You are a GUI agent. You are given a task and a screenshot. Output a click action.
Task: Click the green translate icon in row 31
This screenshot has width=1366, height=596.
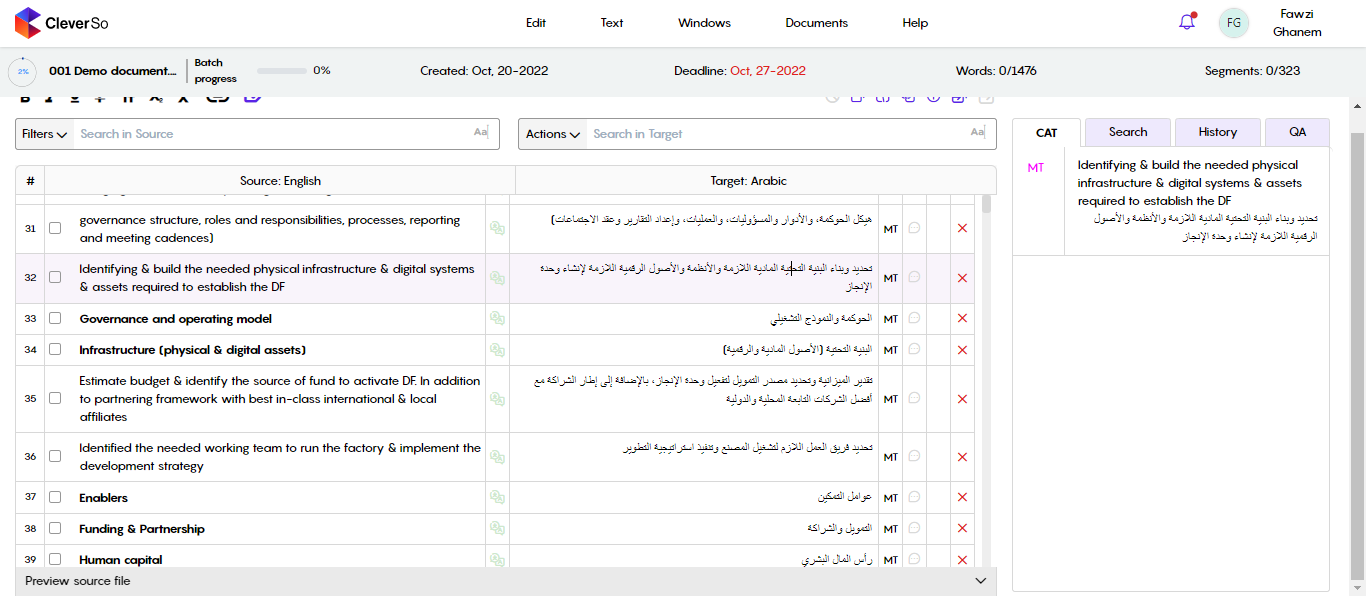coord(497,229)
